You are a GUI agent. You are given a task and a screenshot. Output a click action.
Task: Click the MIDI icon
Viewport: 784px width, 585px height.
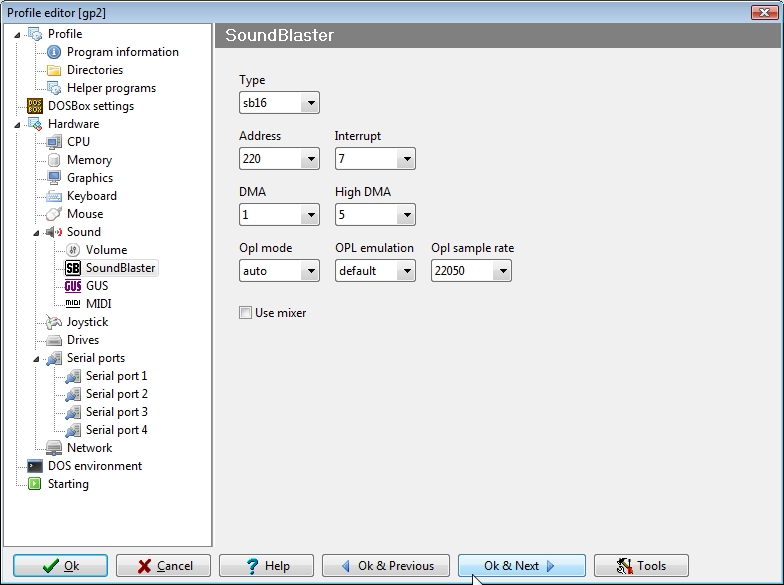73,303
